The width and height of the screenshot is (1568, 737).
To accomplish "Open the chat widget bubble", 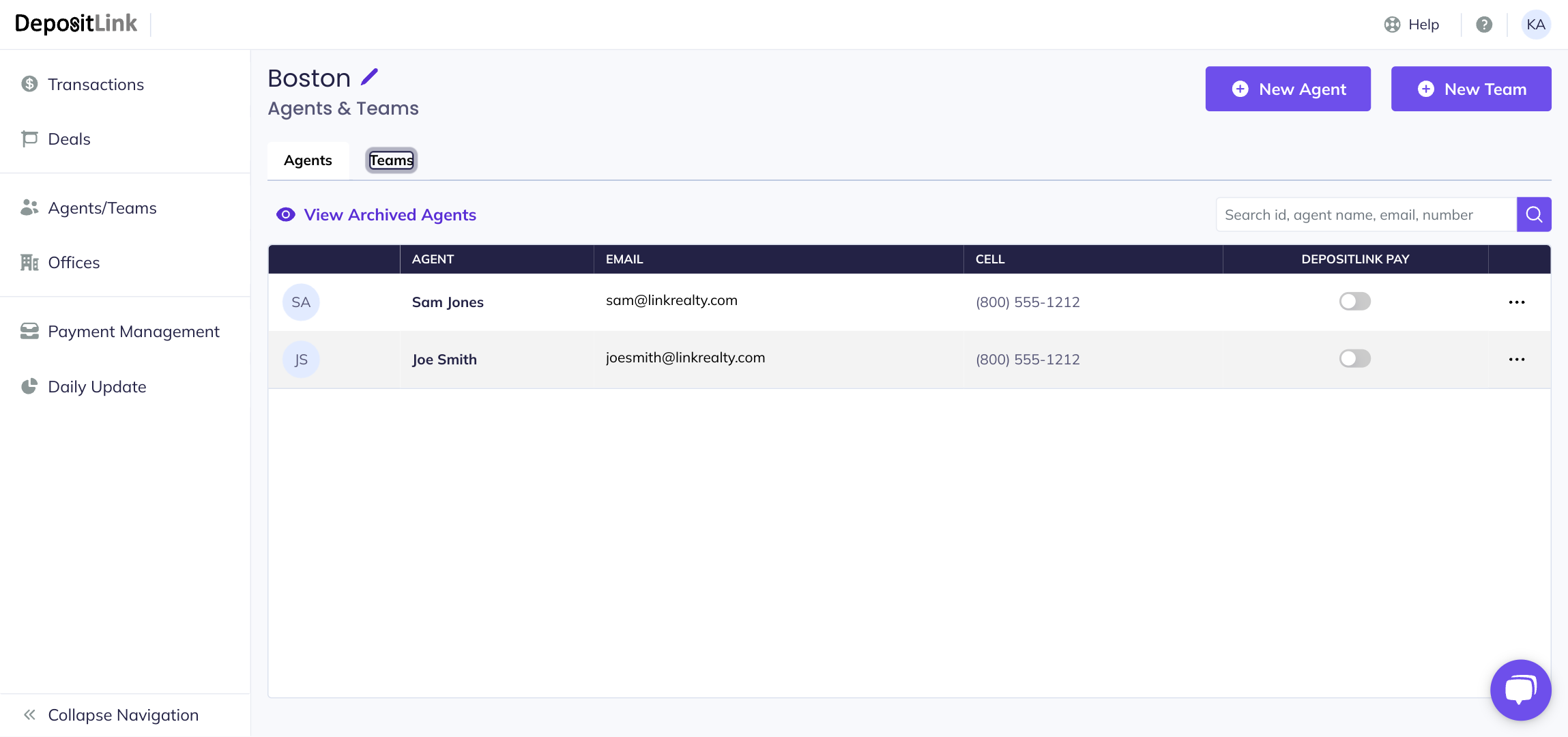I will click(1520, 689).
